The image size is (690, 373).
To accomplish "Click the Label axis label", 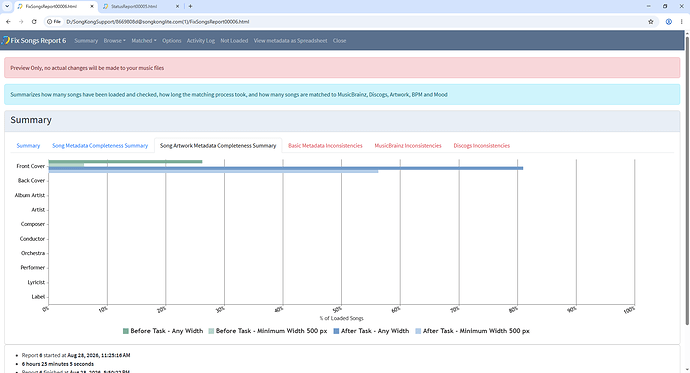I will (38, 296).
